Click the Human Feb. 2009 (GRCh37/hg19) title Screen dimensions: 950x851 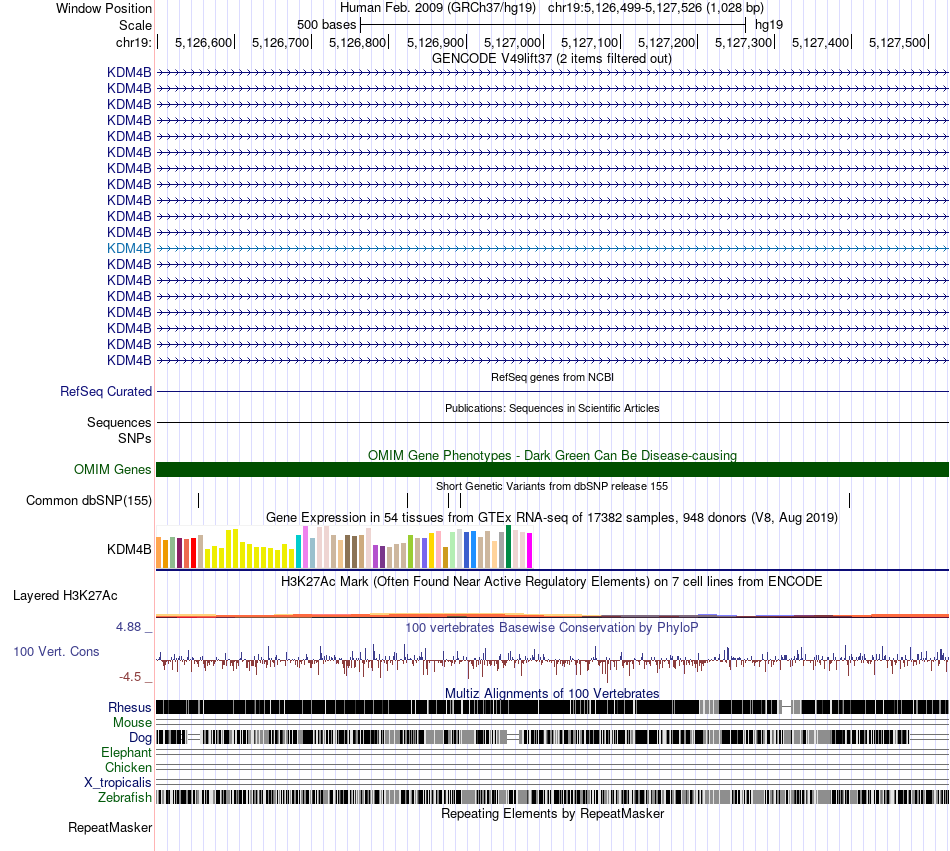click(438, 8)
